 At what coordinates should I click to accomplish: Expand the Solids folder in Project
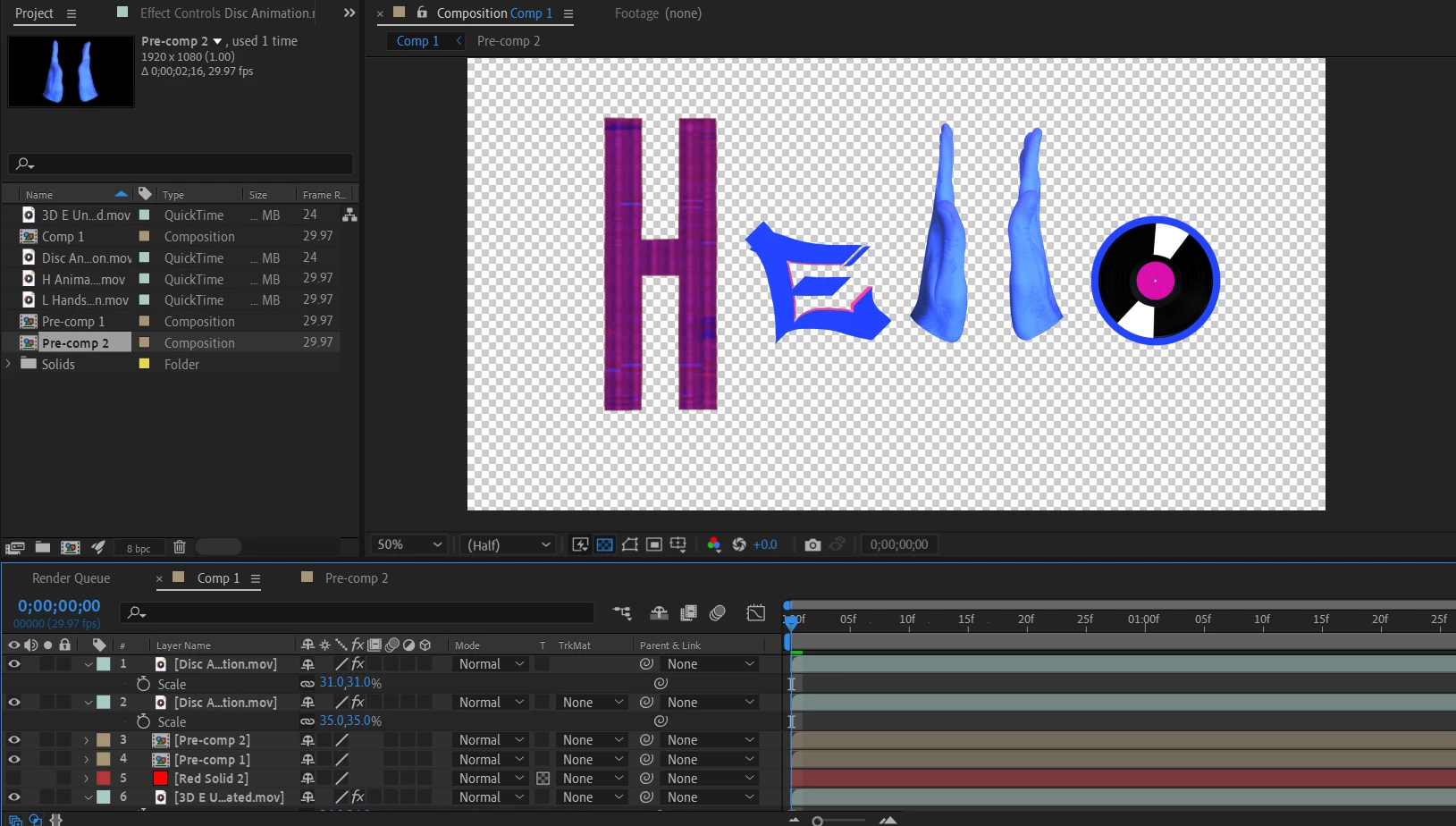point(9,364)
